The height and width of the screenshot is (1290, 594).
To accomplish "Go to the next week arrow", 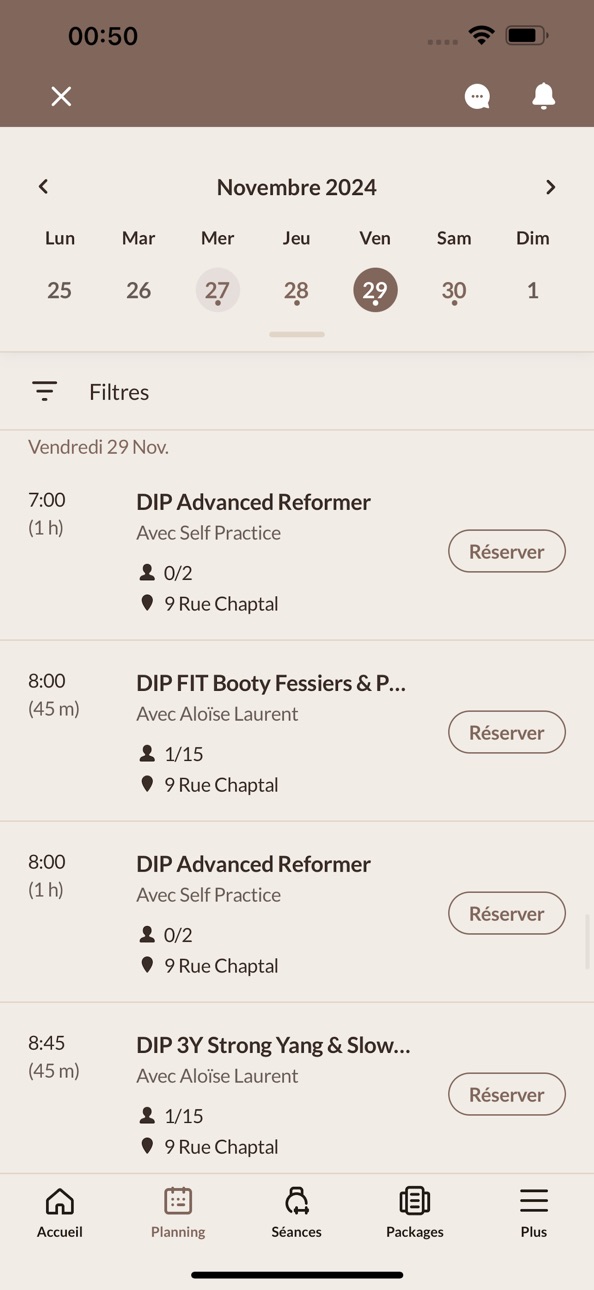I will [550, 187].
